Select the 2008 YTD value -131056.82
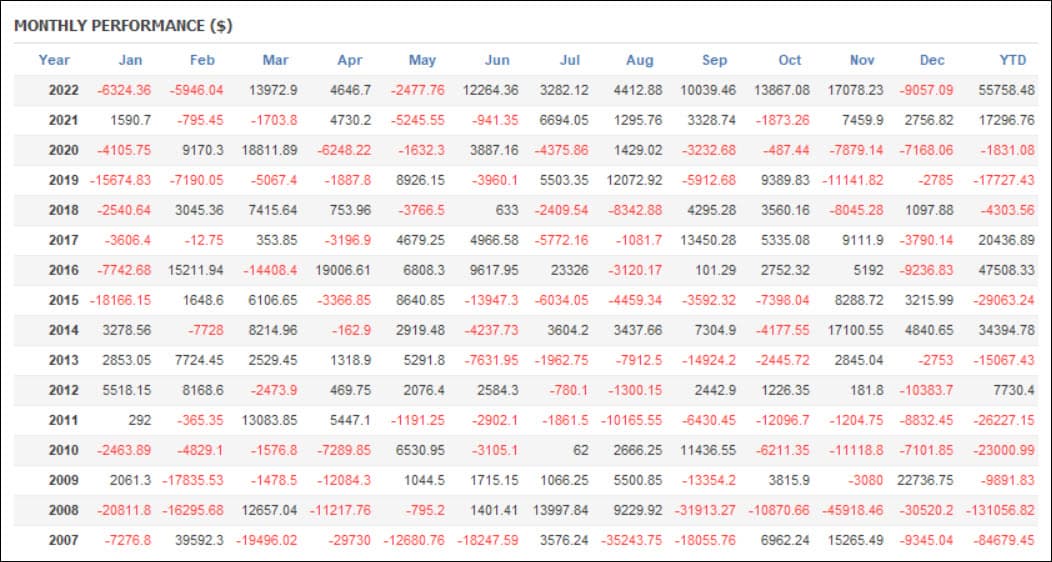This screenshot has width=1052, height=562. click(1000, 510)
